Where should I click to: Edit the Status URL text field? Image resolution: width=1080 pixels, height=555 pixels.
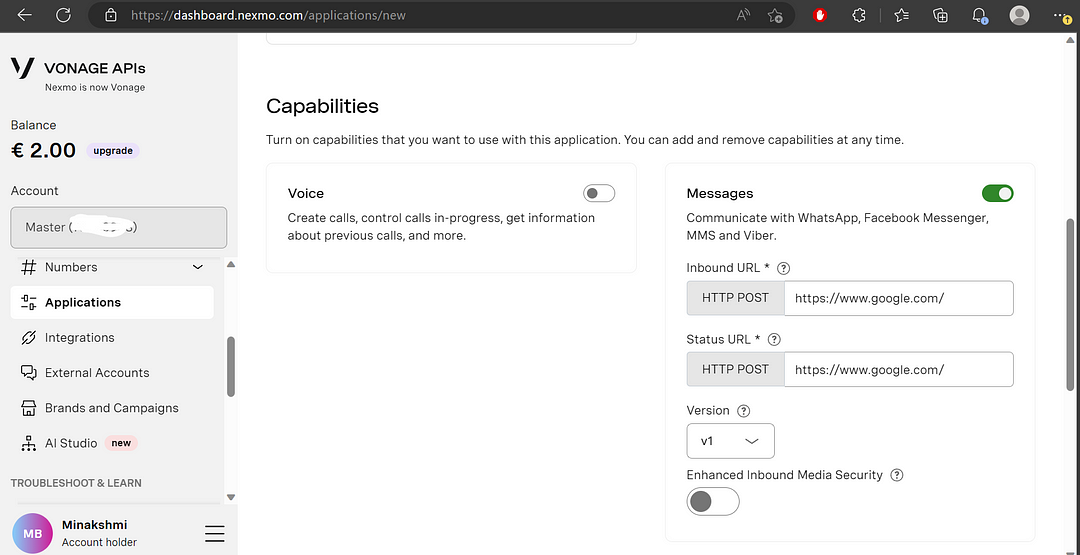899,370
